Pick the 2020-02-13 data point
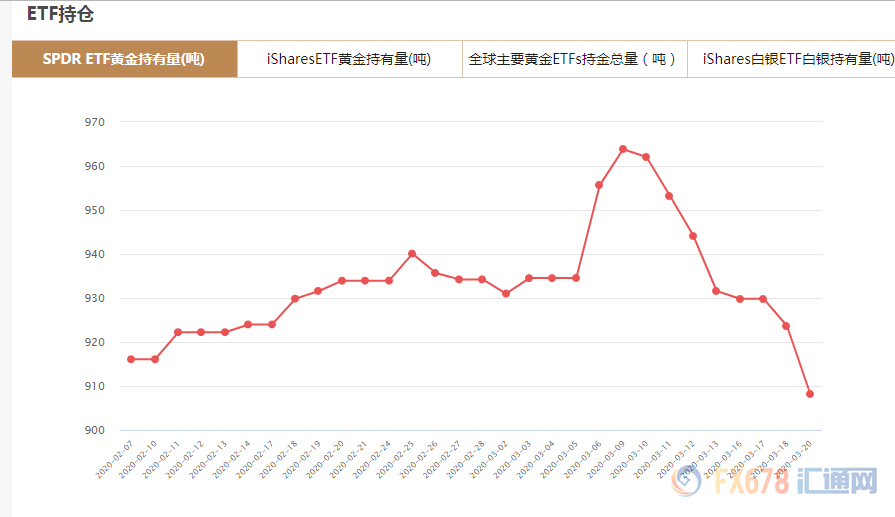This screenshot has width=895, height=517. (x=225, y=332)
